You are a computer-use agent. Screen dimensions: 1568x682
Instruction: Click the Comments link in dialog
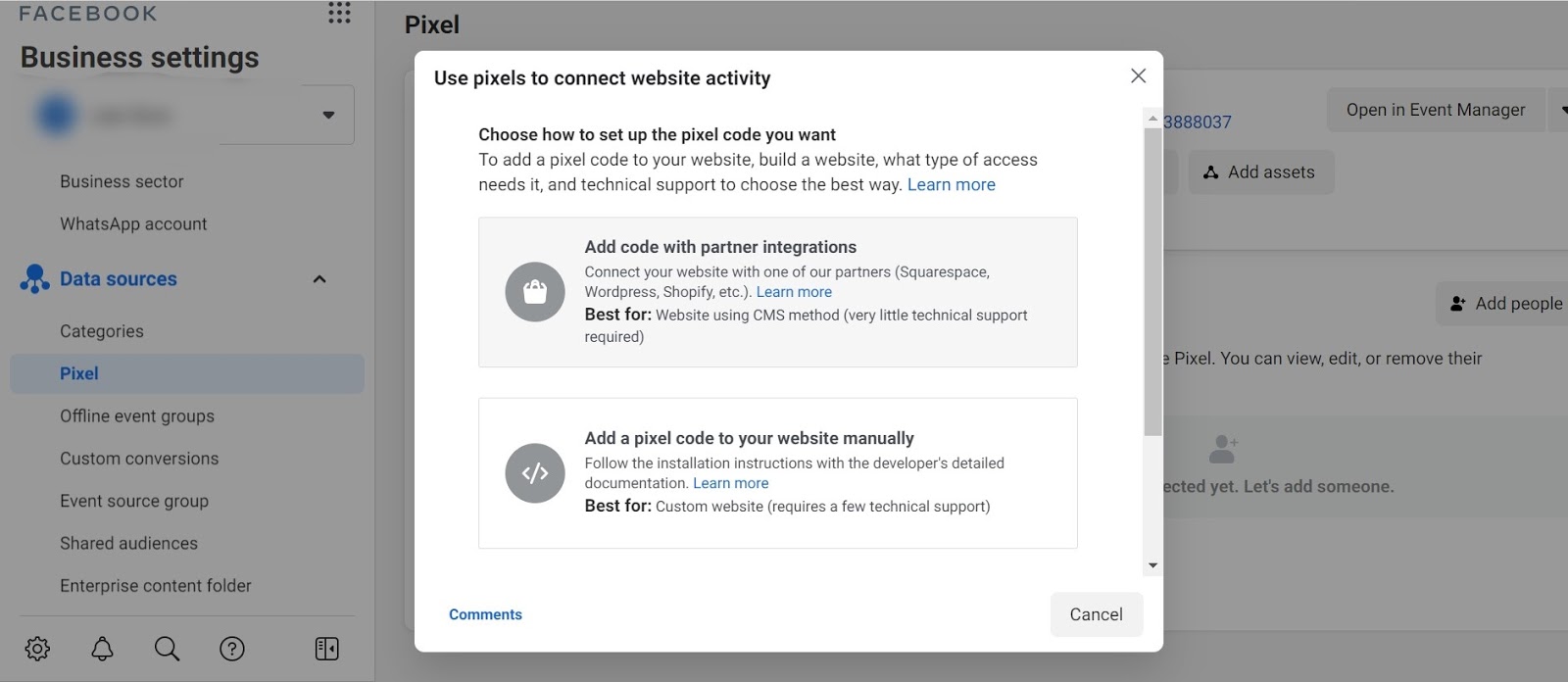(x=485, y=614)
